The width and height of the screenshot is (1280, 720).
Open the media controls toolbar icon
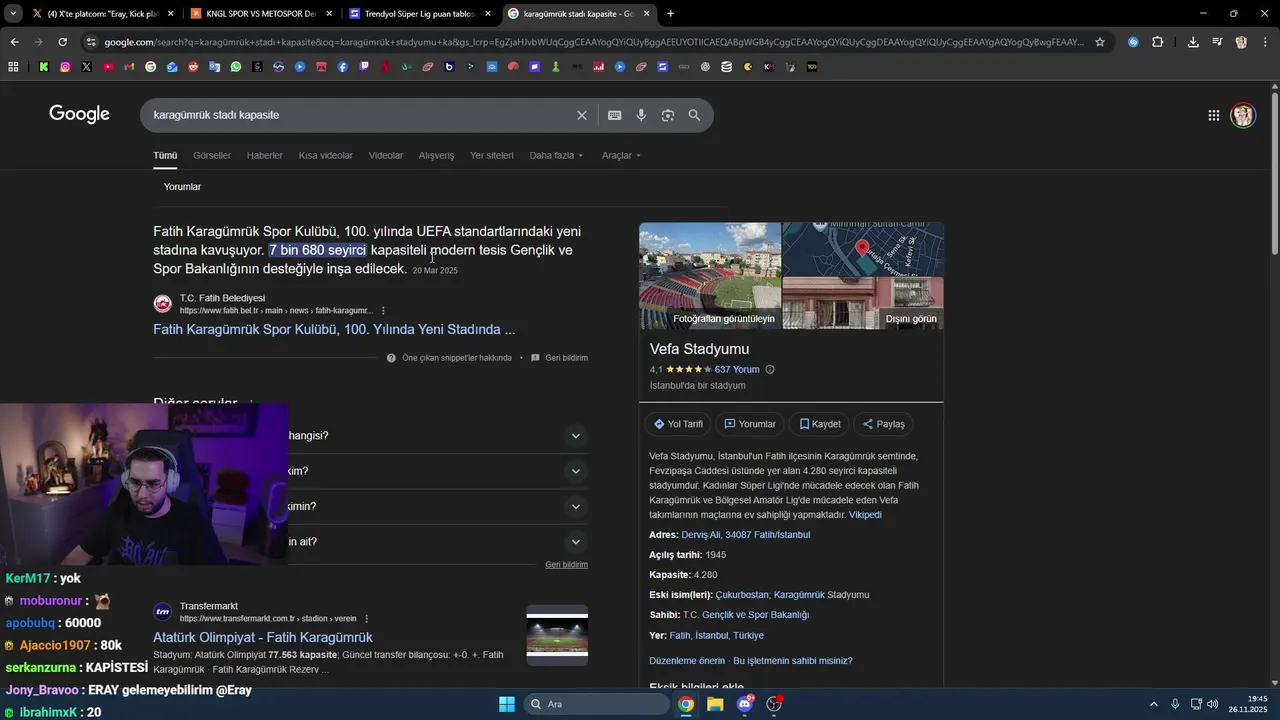point(1217,42)
